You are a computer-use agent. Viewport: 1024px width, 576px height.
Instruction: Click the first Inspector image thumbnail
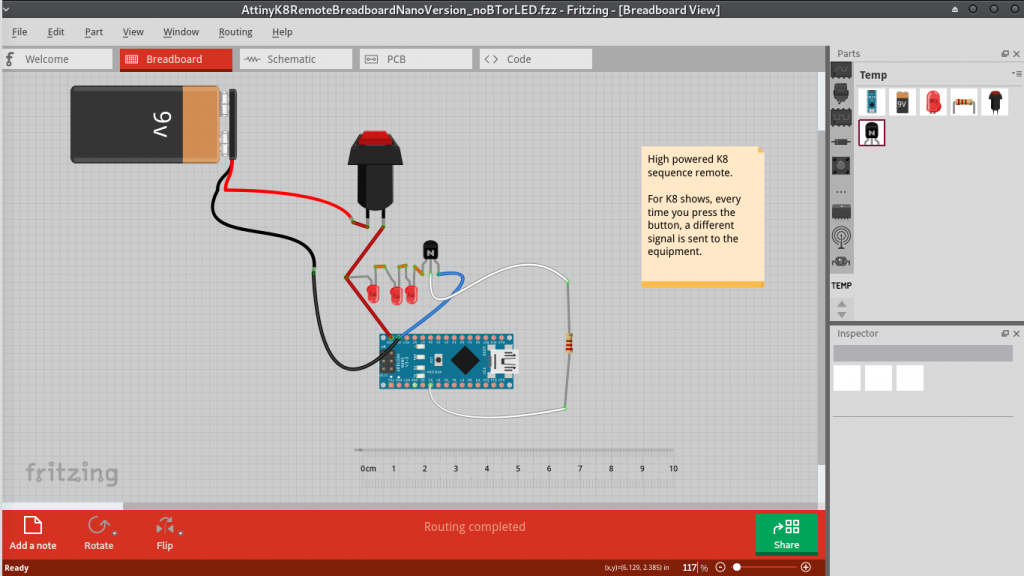click(x=847, y=378)
